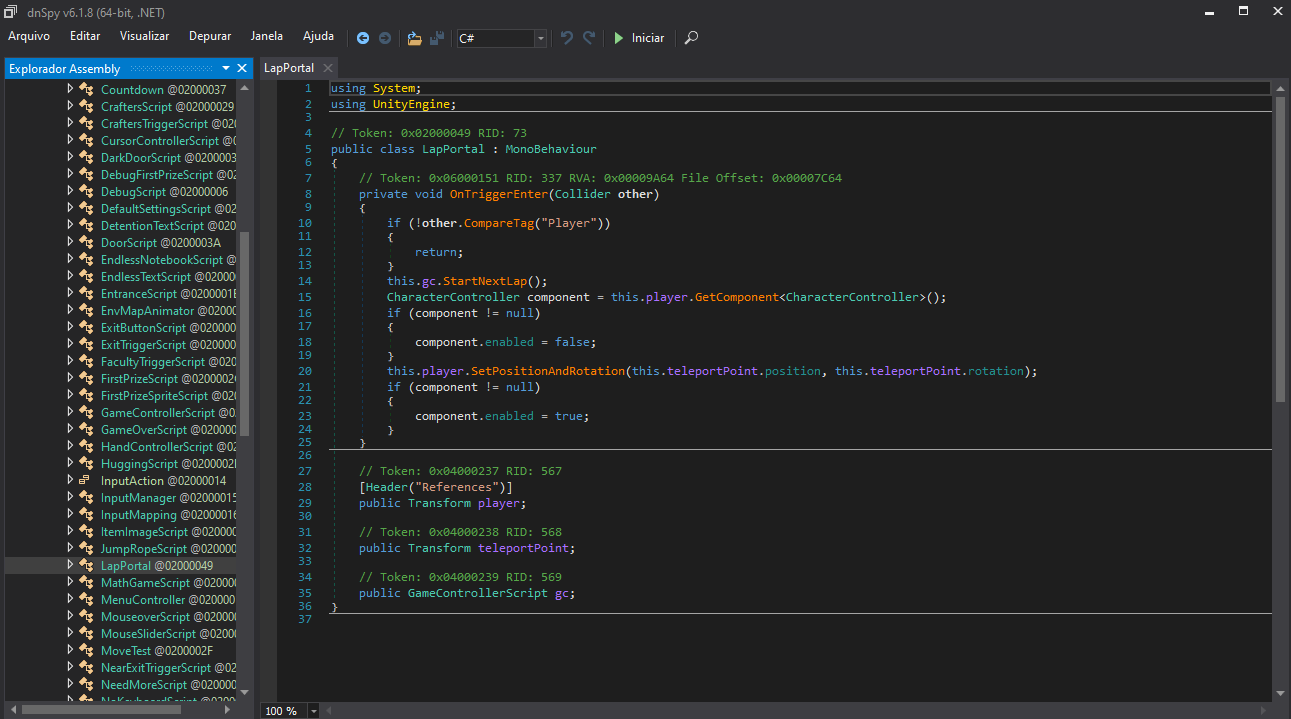Click the undo icon in toolbar
1291x719 pixels.
(x=567, y=38)
